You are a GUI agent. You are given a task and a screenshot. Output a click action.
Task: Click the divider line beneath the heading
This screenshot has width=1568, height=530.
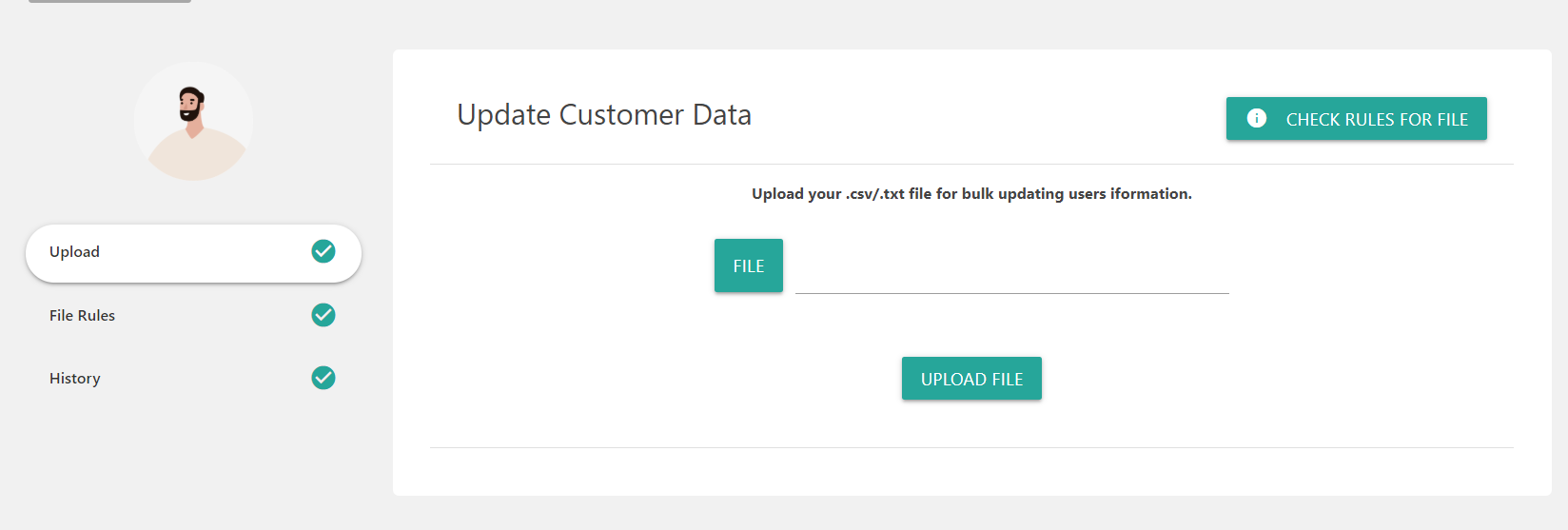click(971, 164)
